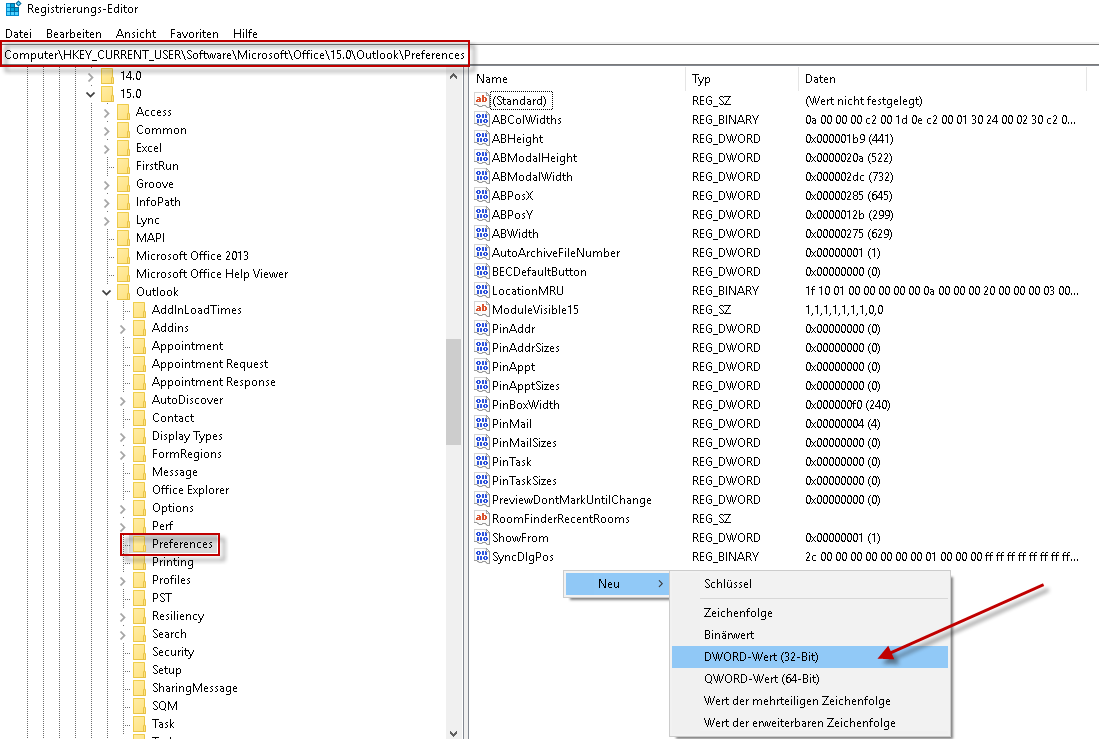Click the Security folder icon

coord(139,652)
